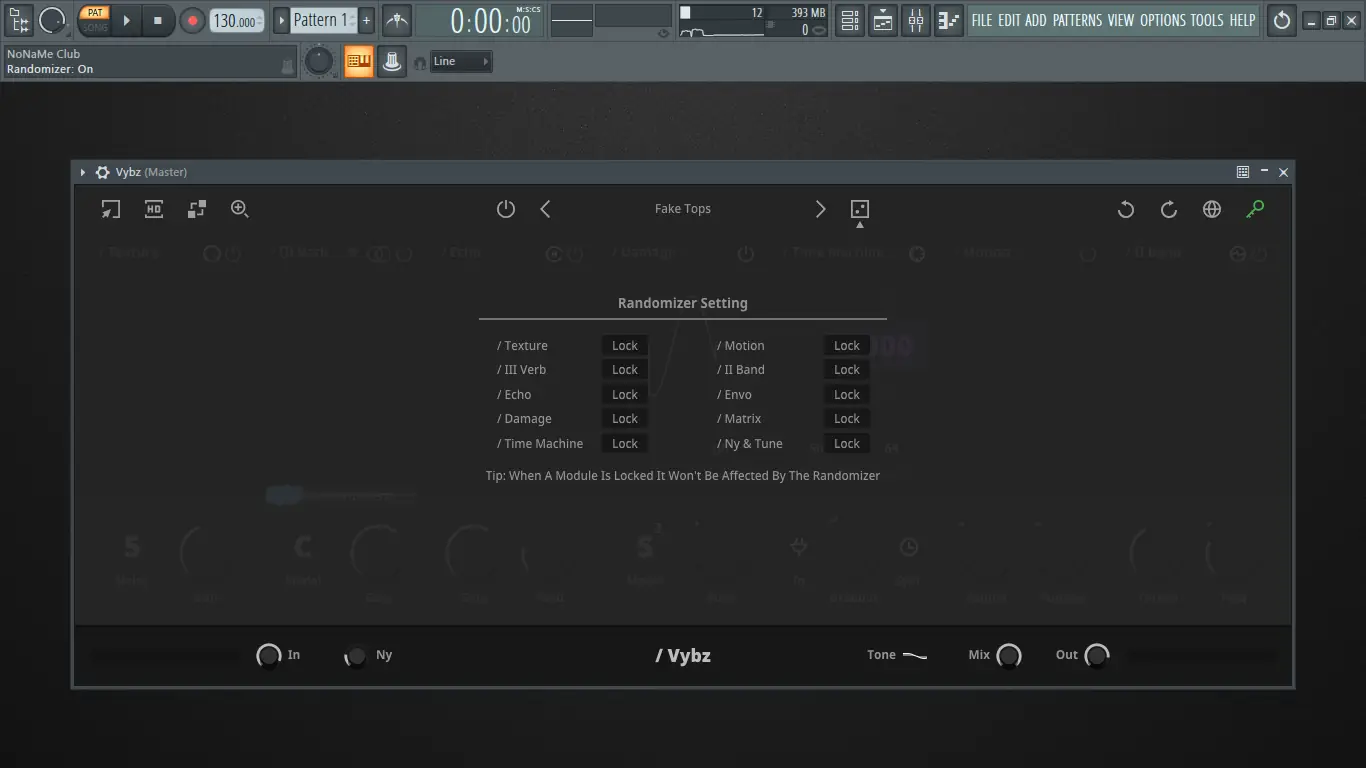This screenshot has height=768, width=1366.
Task: Open the PATTERNS menu
Action: click(1077, 20)
